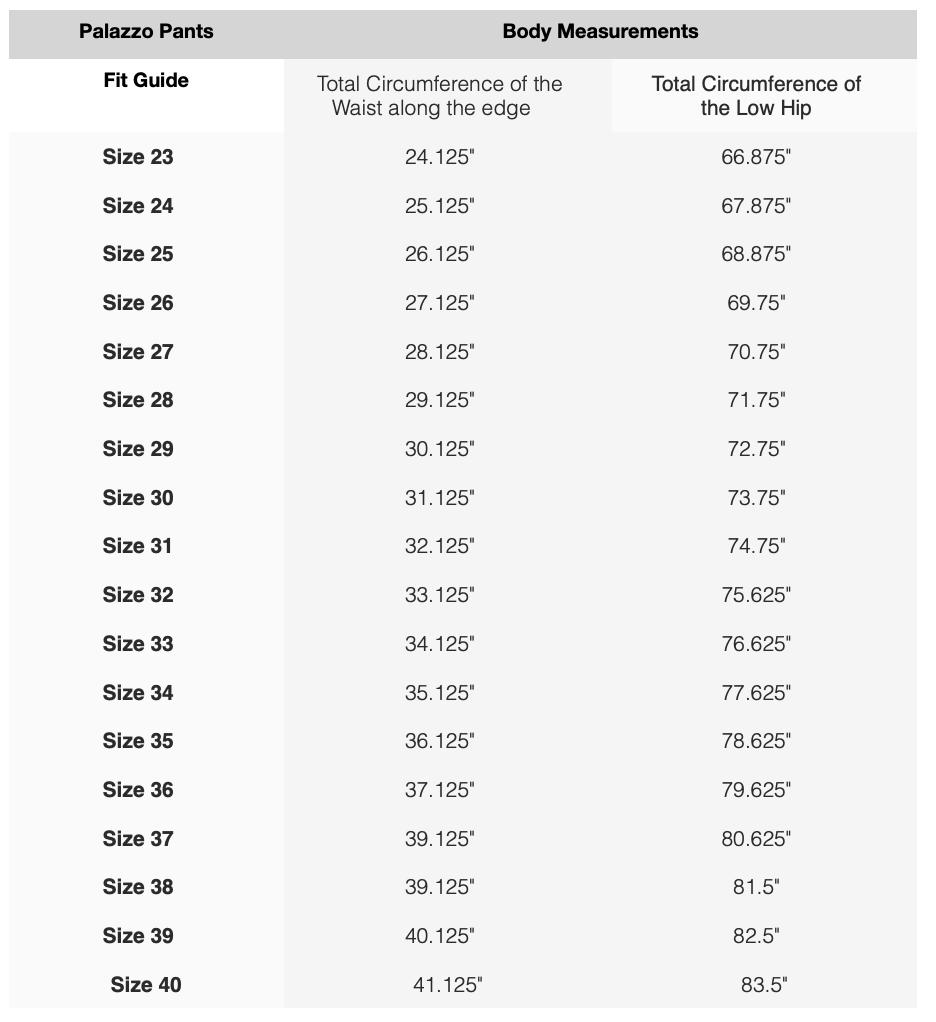Select the Size 23 row label
936x1022 pixels.
(x=138, y=157)
